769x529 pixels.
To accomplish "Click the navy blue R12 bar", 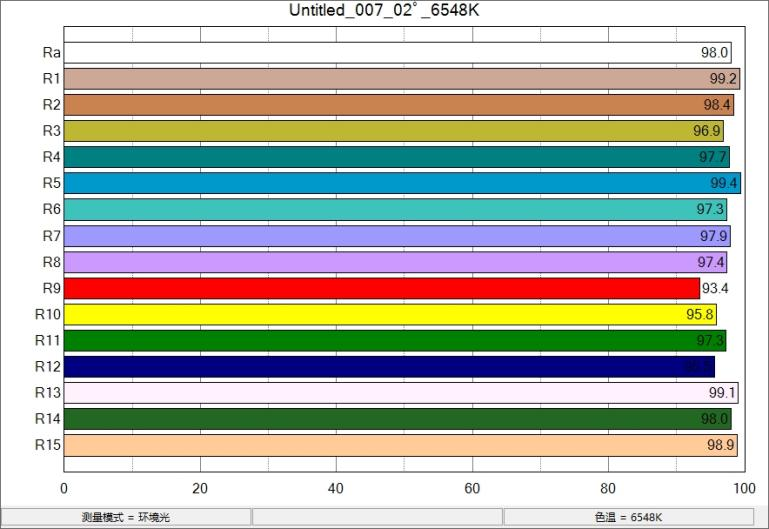I will click(x=388, y=367).
